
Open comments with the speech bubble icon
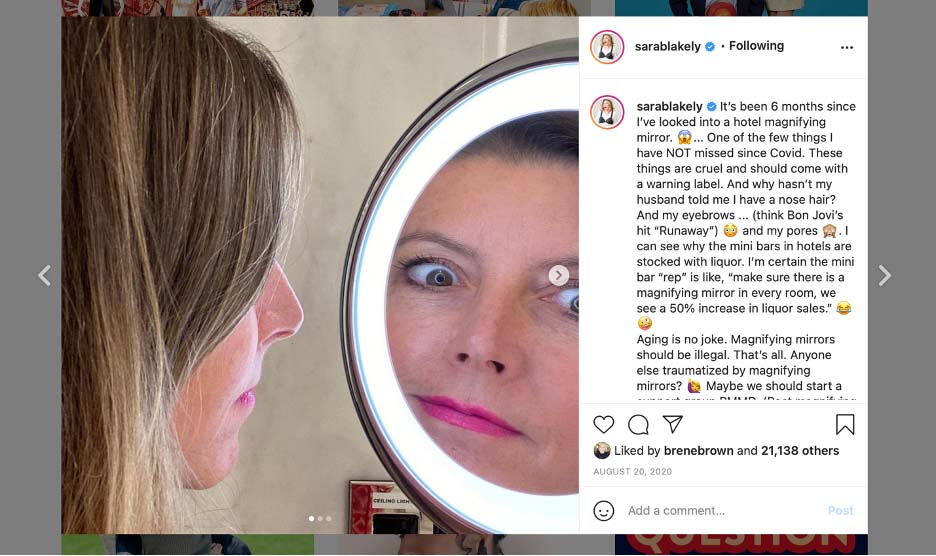[638, 424]
